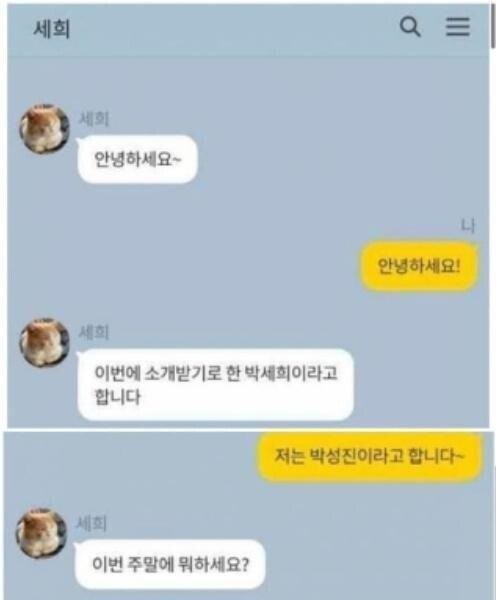Click the yellow 안녕하세요! message bubble

pos(418,266)
